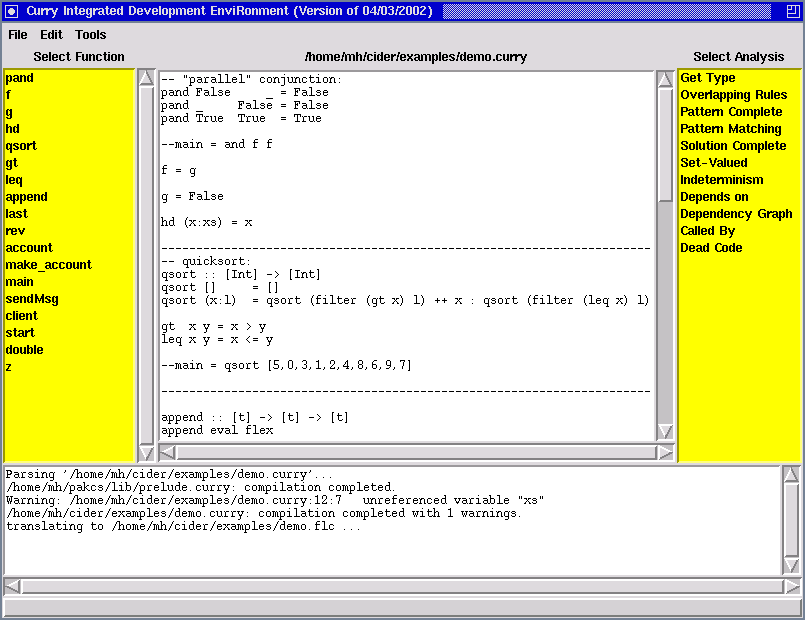
Task: Click the code editor vertical scrollbar thumb
Action: click(665, 145)
